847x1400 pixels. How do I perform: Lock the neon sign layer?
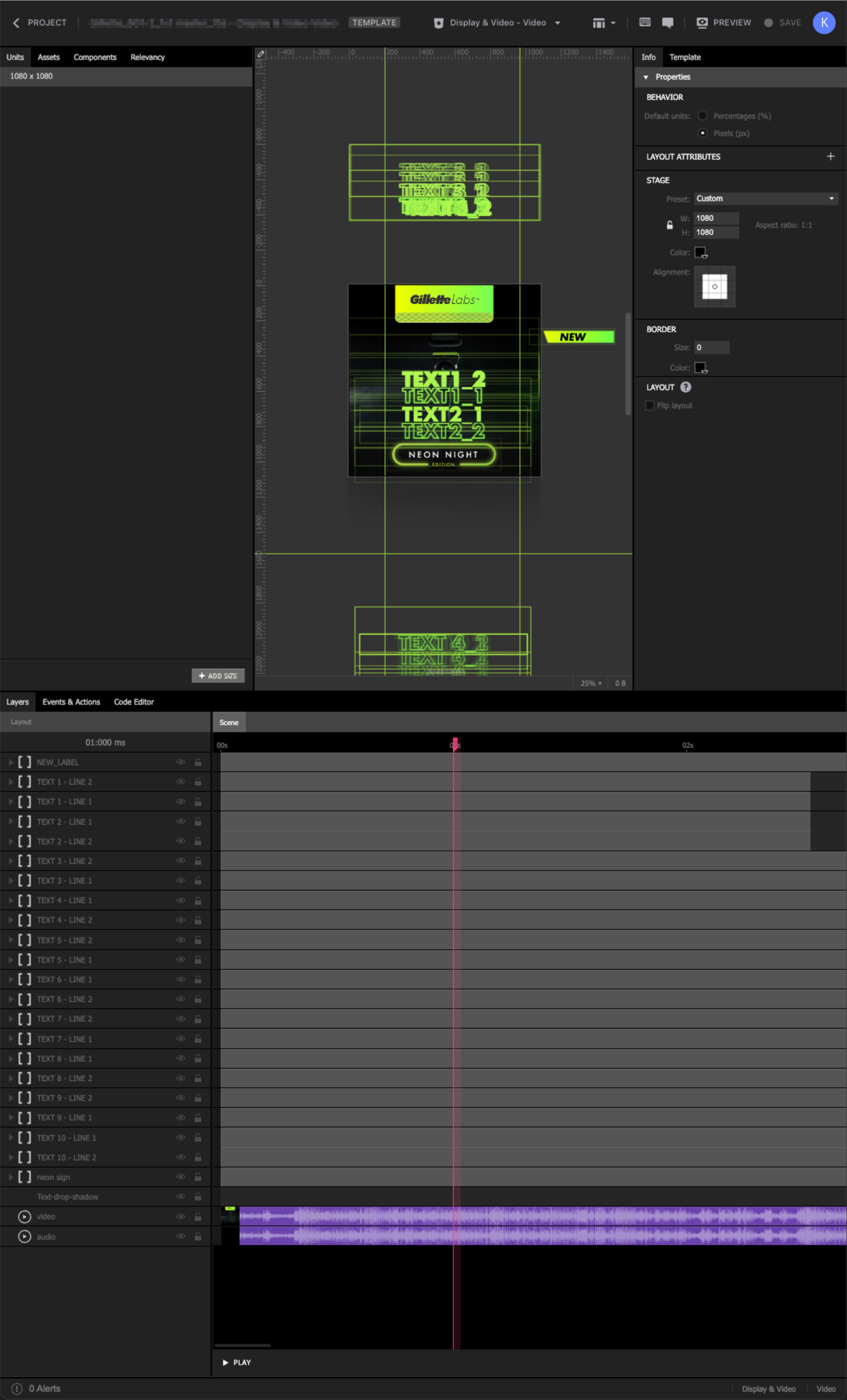coord(198,1177)
